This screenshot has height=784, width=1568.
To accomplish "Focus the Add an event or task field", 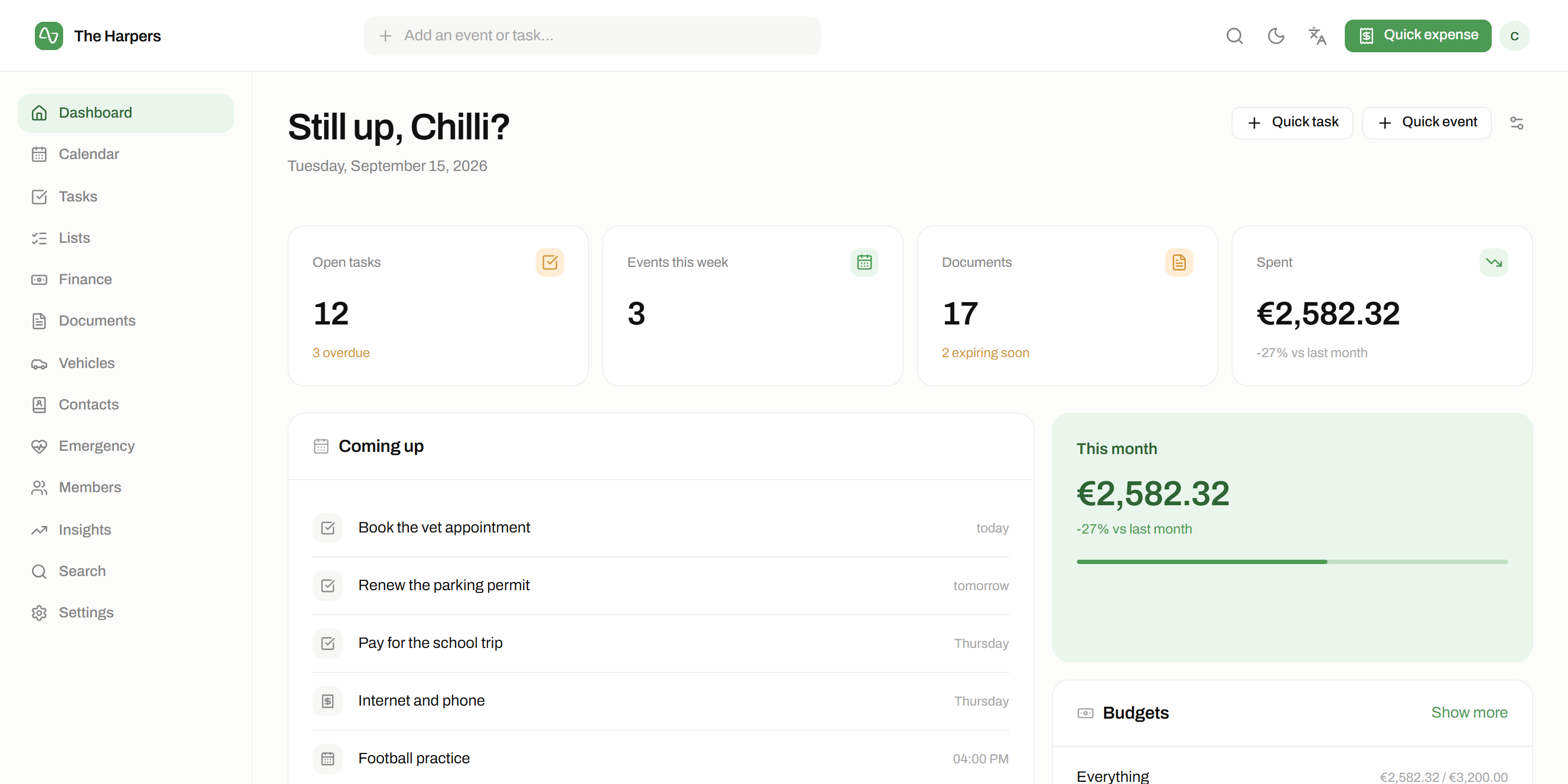I will (x=592, y=36).
